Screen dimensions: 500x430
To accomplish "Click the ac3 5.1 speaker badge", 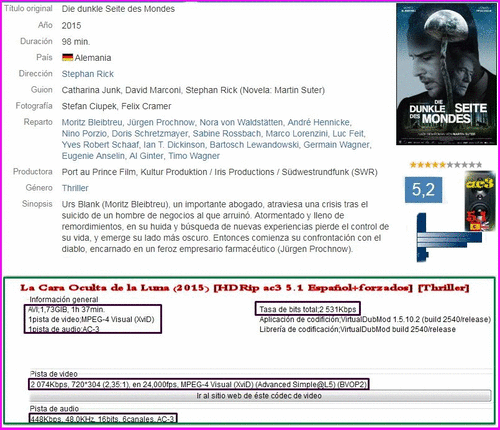I will point(479,201).
